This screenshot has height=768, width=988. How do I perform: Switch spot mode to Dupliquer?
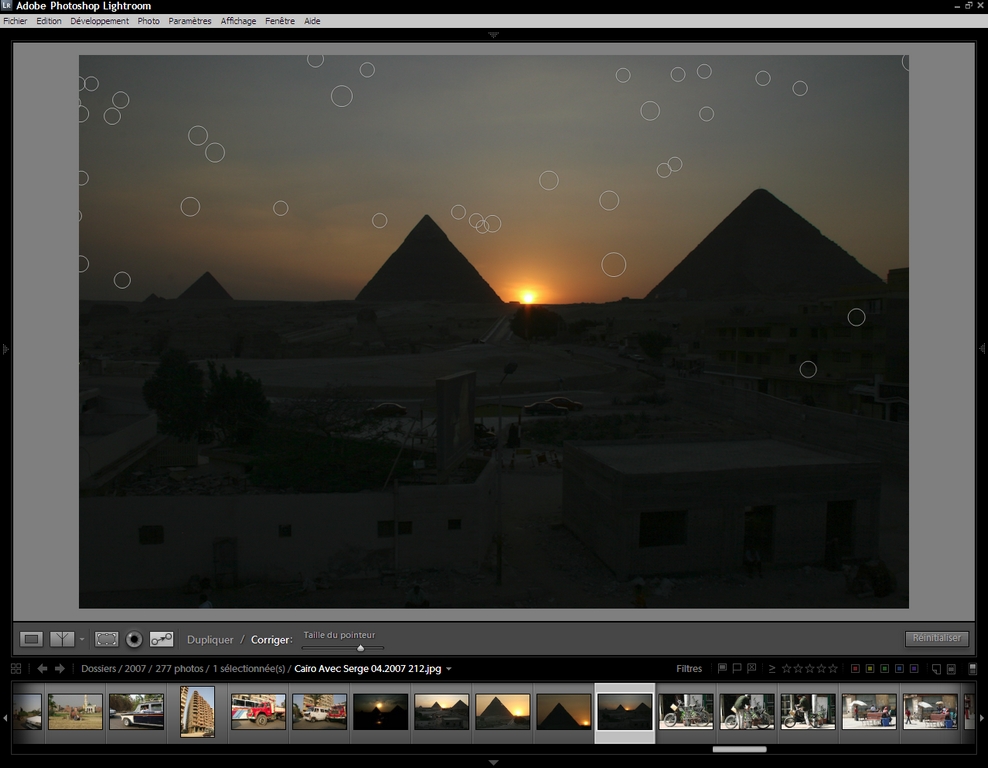(x=210, y=639)
